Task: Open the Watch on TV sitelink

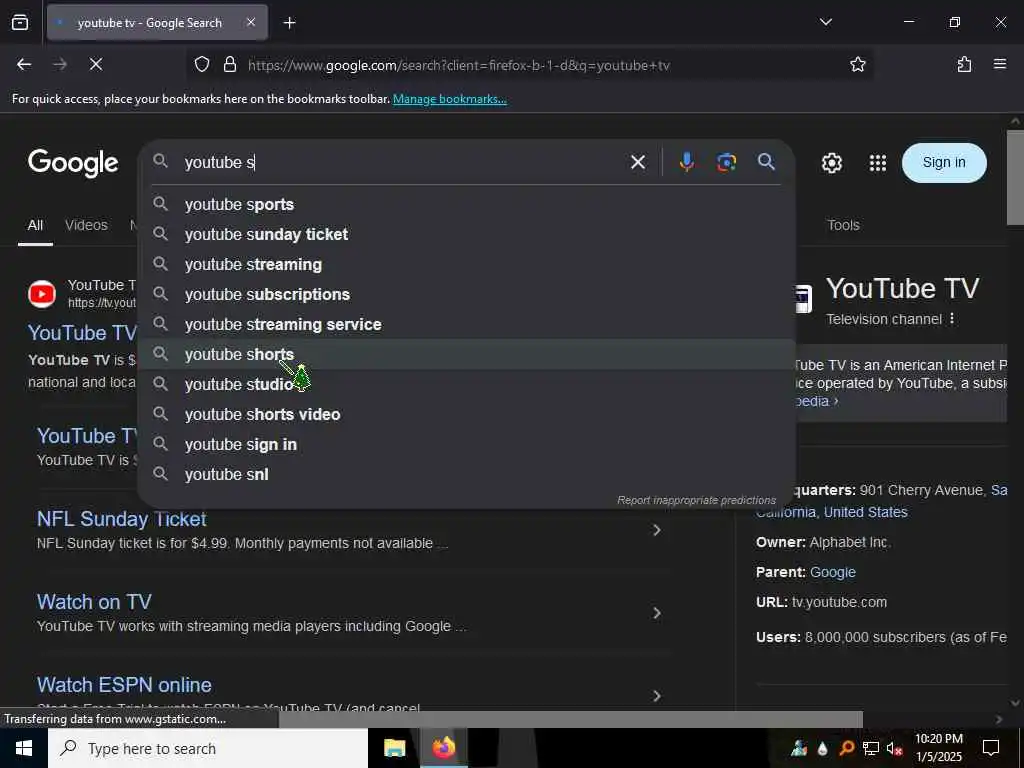Action: (x=94, y=602)
